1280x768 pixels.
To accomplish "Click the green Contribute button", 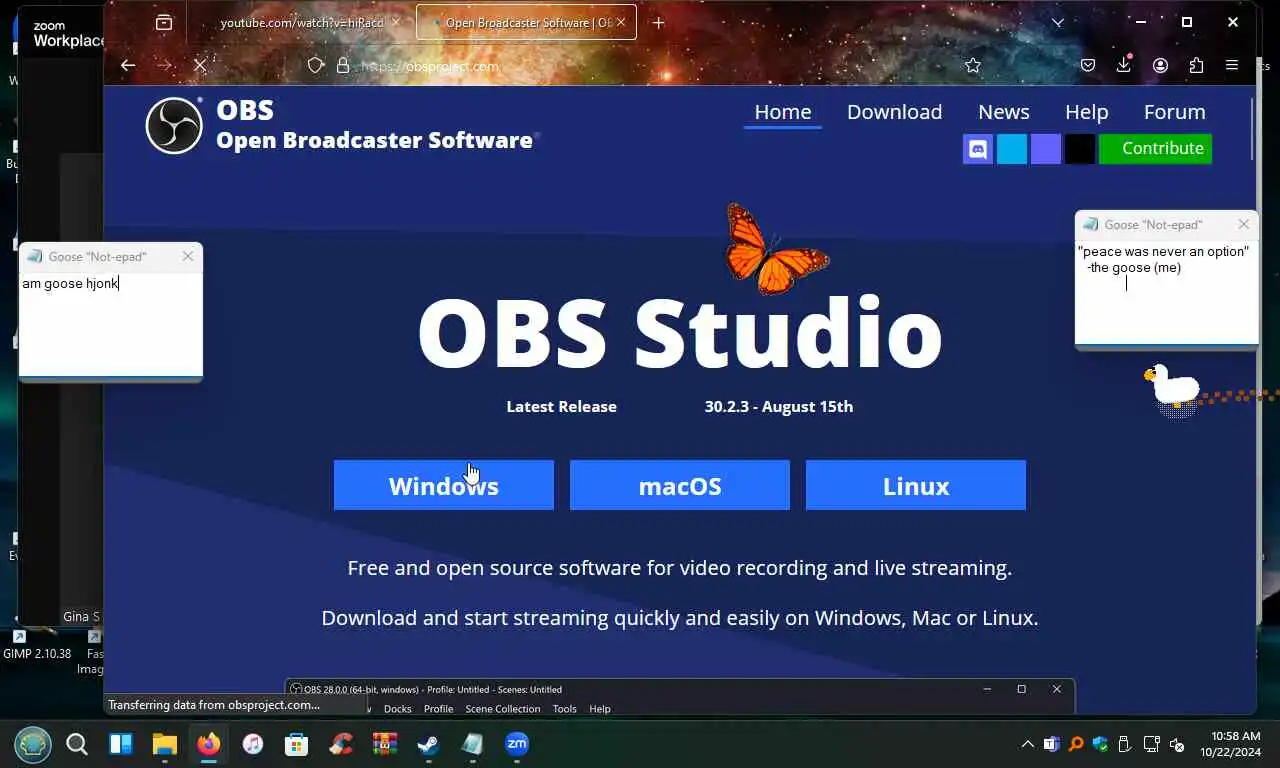I will pos(1155,149).
